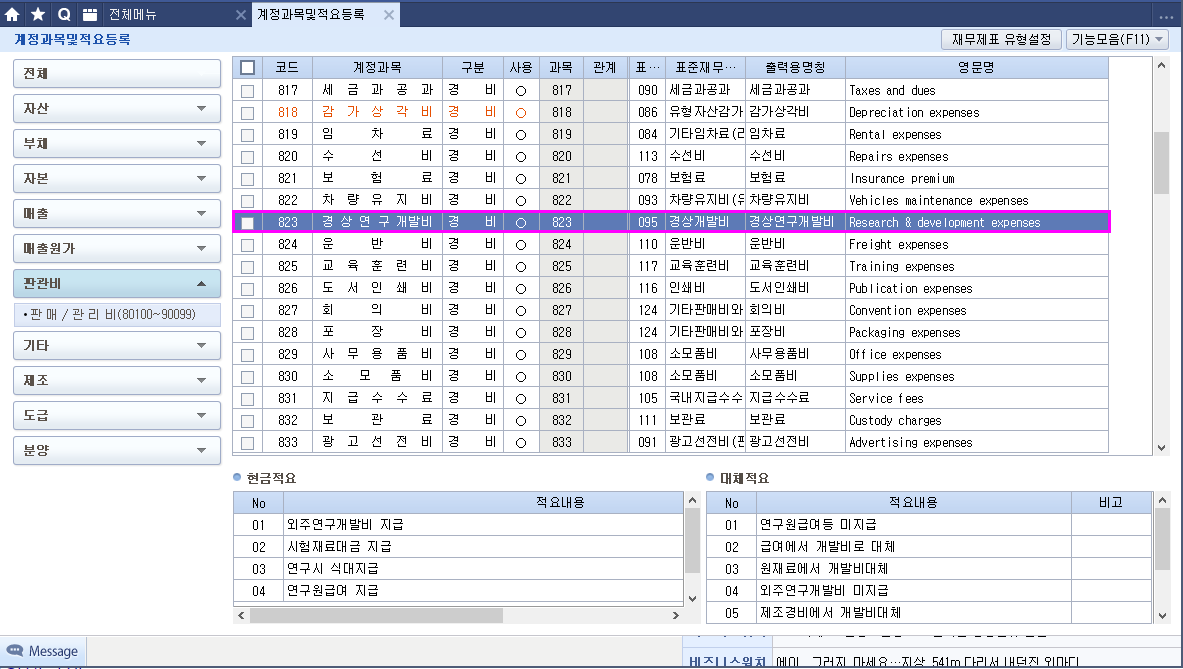Viewport: 1183px width, 669px height.
Task: Select the 'Depreciation expenses' cell
Action: (x=976, y=112)
